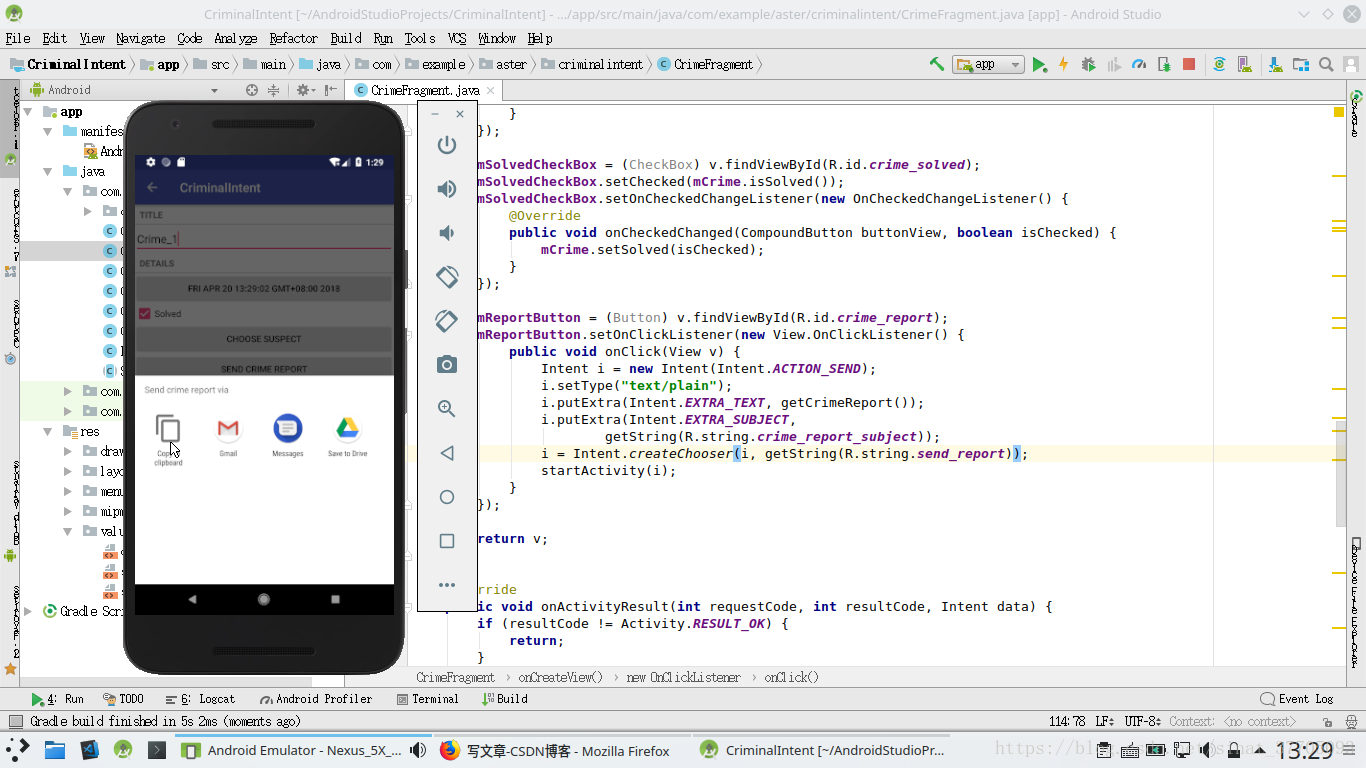The image size is (1366, 768).
Task: Click the date button FRI APR 20 in emulator
Action: (264, 289)
